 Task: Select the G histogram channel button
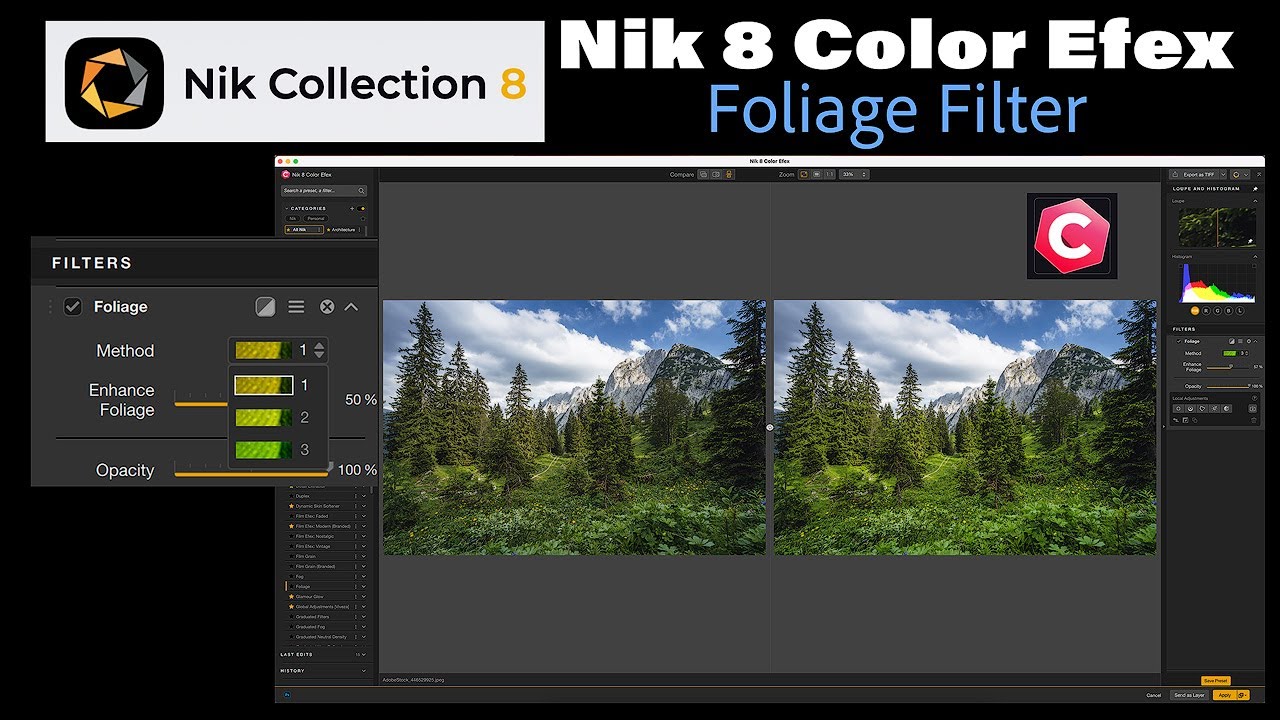(1218, 310)
